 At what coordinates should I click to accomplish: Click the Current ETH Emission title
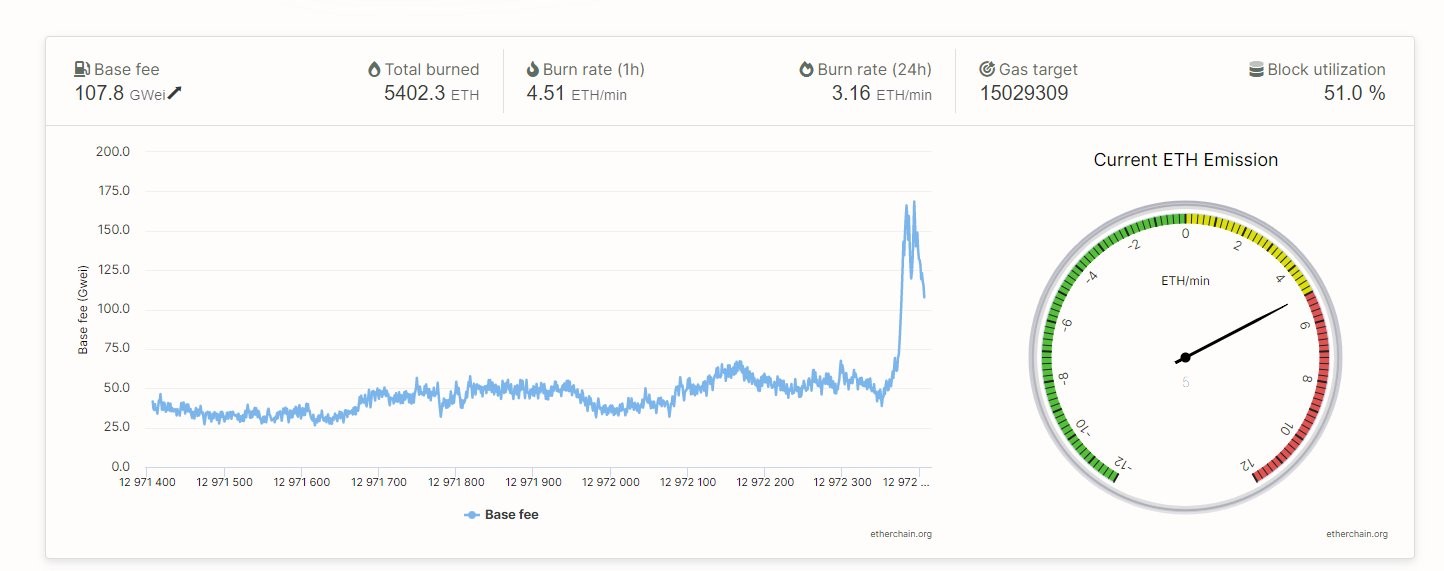pyautogui.click(x=1186, y=160)
